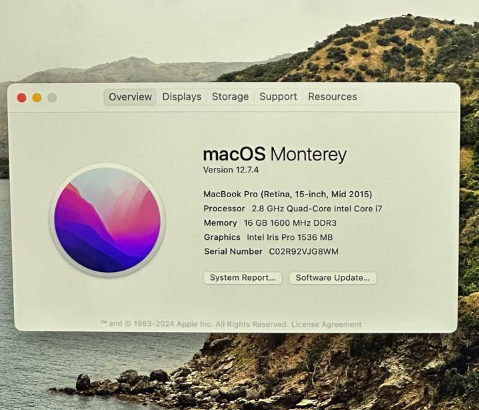
Task: Switch to the Support tab
Action: click(278, 97)
